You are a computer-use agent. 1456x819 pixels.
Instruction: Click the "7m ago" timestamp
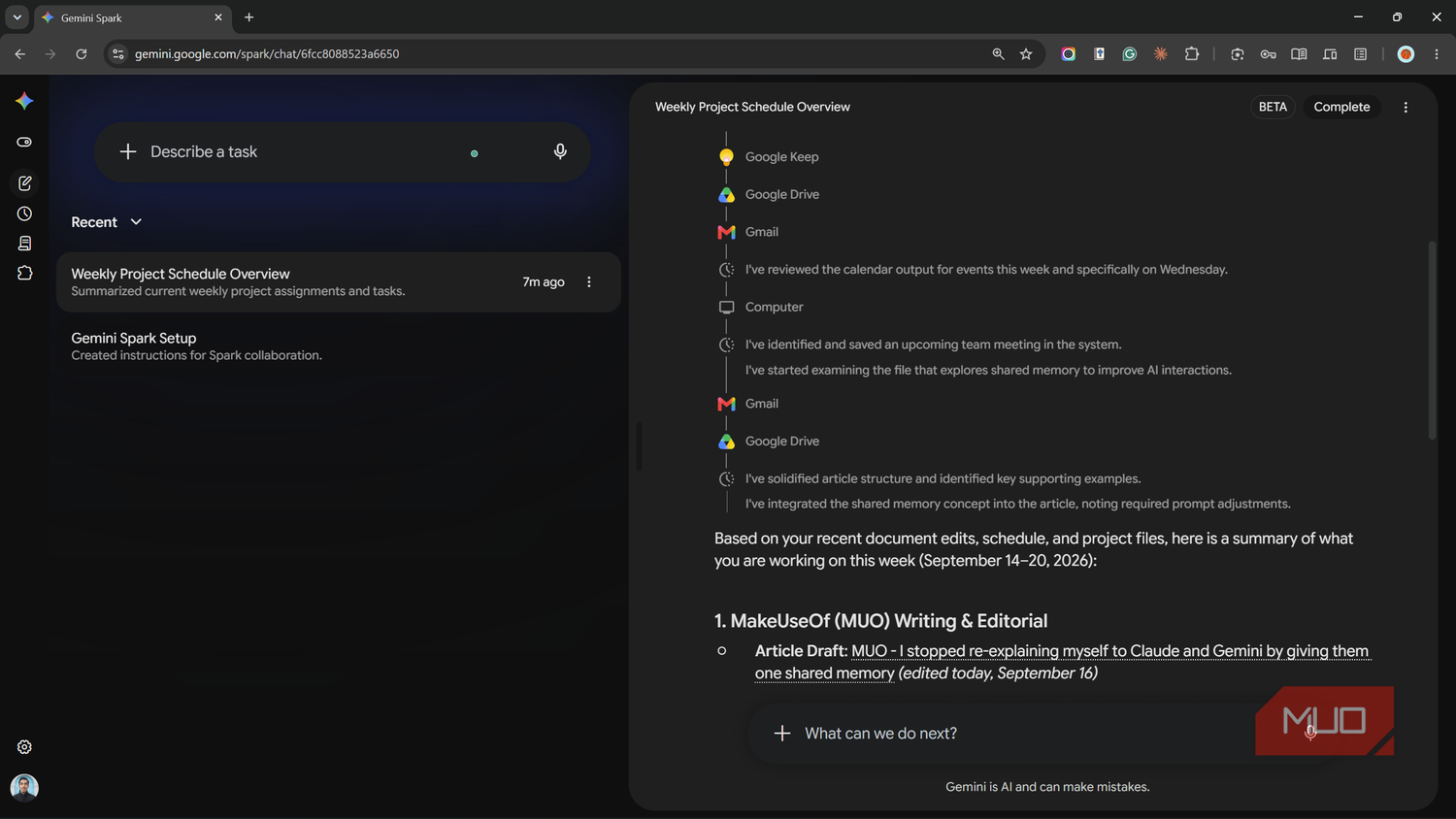coord(544,282)
